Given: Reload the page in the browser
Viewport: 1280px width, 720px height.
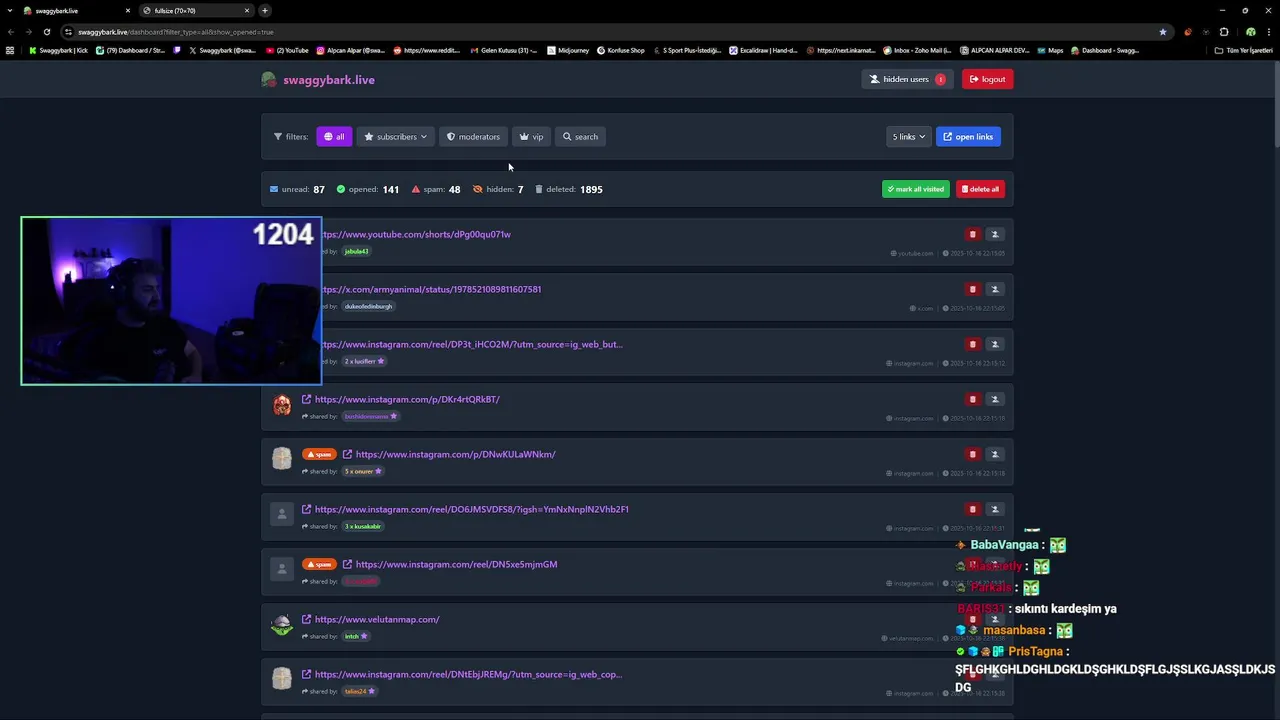Looking at the screenshot, I should tap(46, 32).
